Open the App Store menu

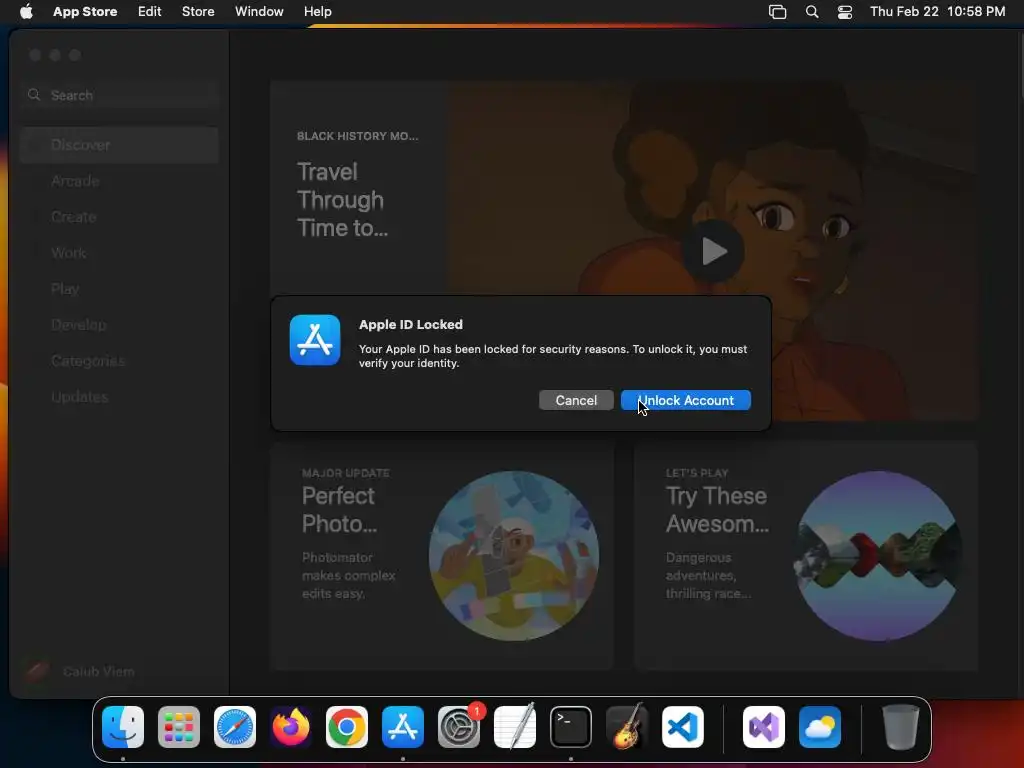pyautogui.click(x=85, y=11)
